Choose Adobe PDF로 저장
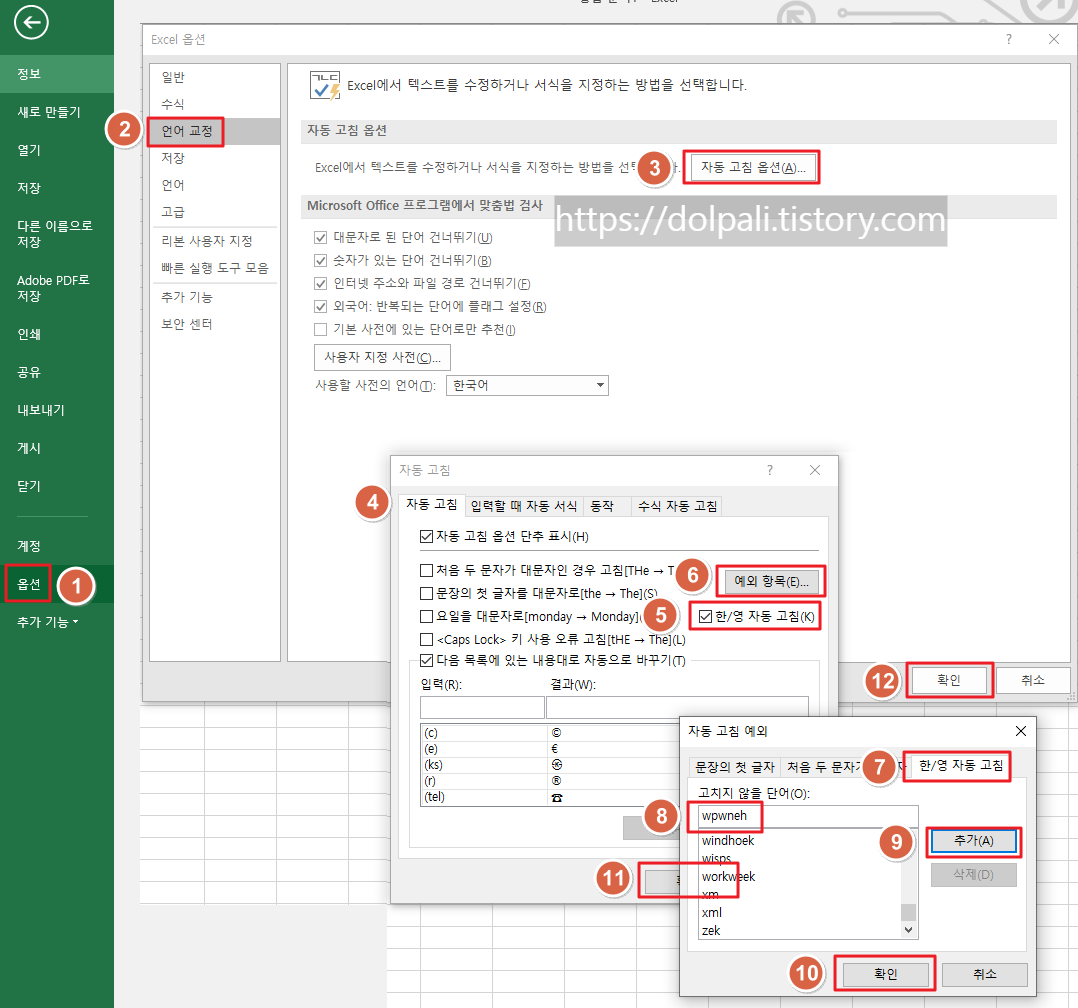The height and width of the screenshot is (1008, 1078). tap(57, 288)
